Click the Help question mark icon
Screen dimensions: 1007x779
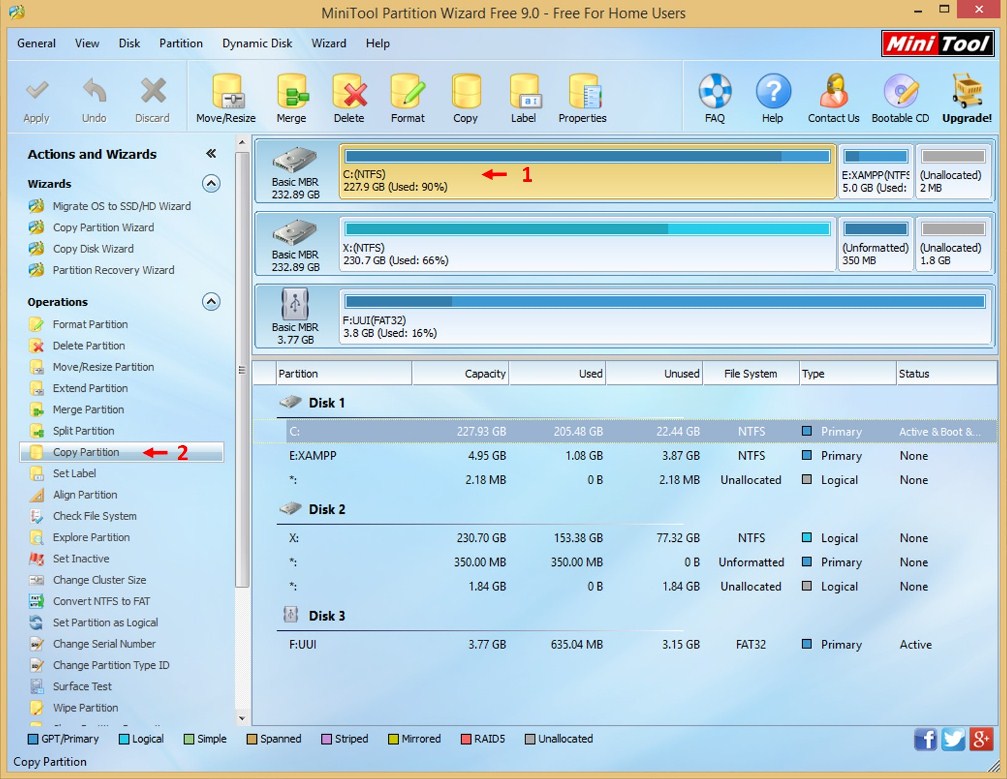point(773,91)
